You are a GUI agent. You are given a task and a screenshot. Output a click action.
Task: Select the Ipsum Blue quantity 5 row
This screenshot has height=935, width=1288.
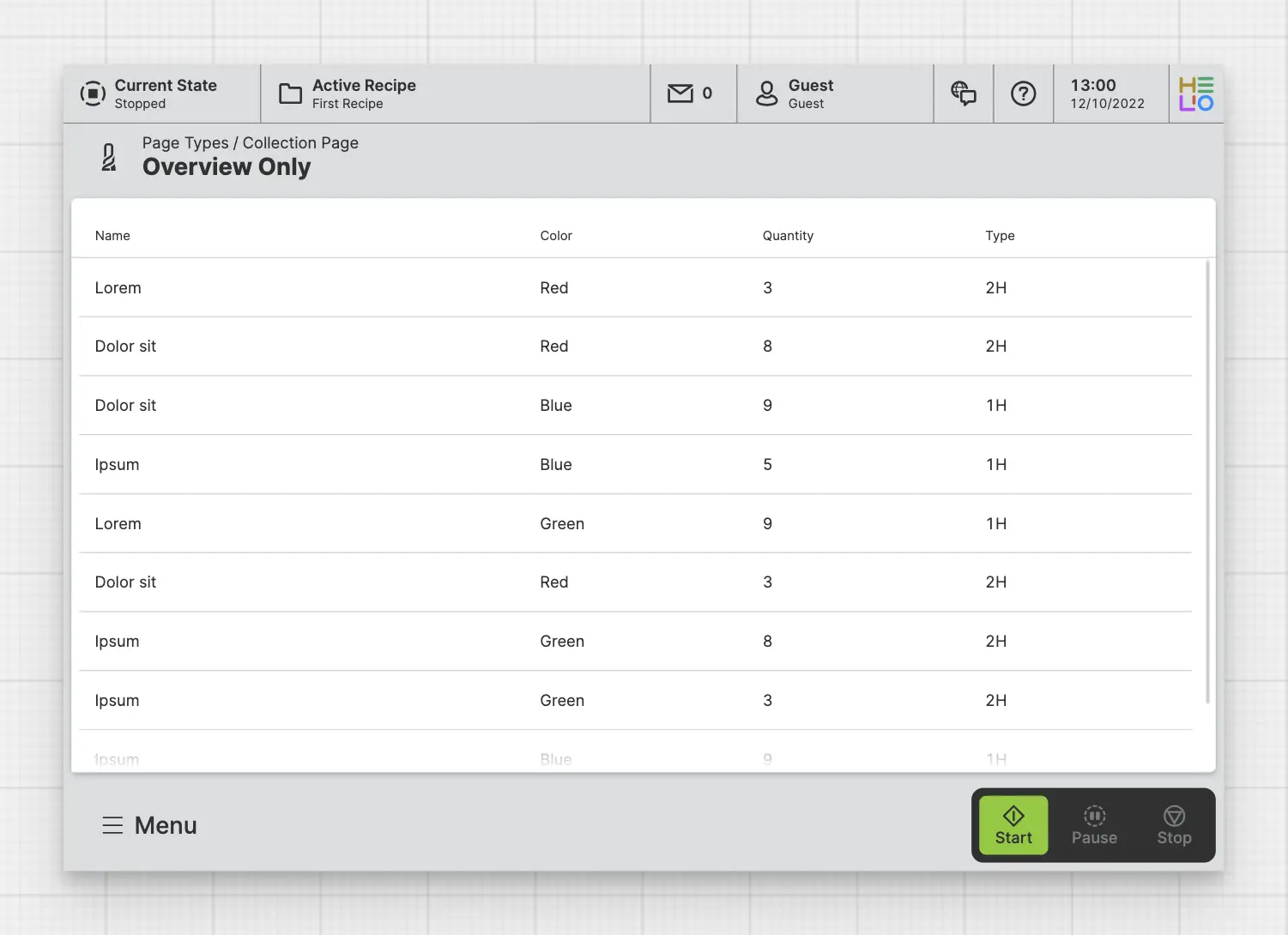click(x=635, y=465)
